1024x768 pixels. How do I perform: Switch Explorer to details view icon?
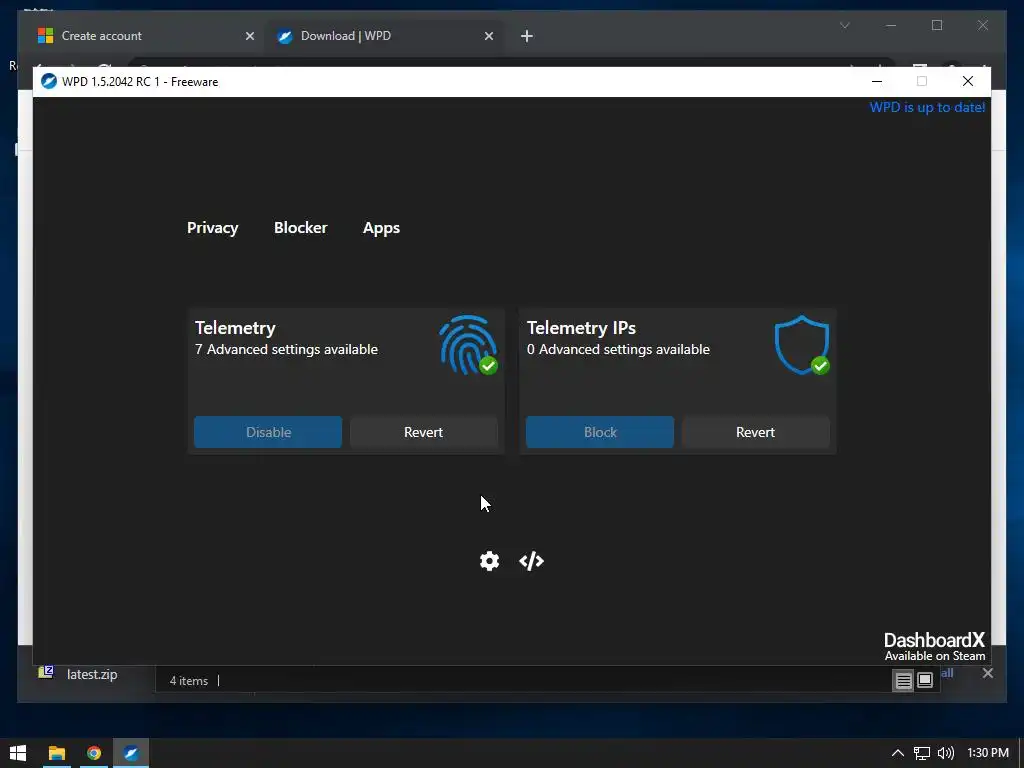click(x=903, y=680)
